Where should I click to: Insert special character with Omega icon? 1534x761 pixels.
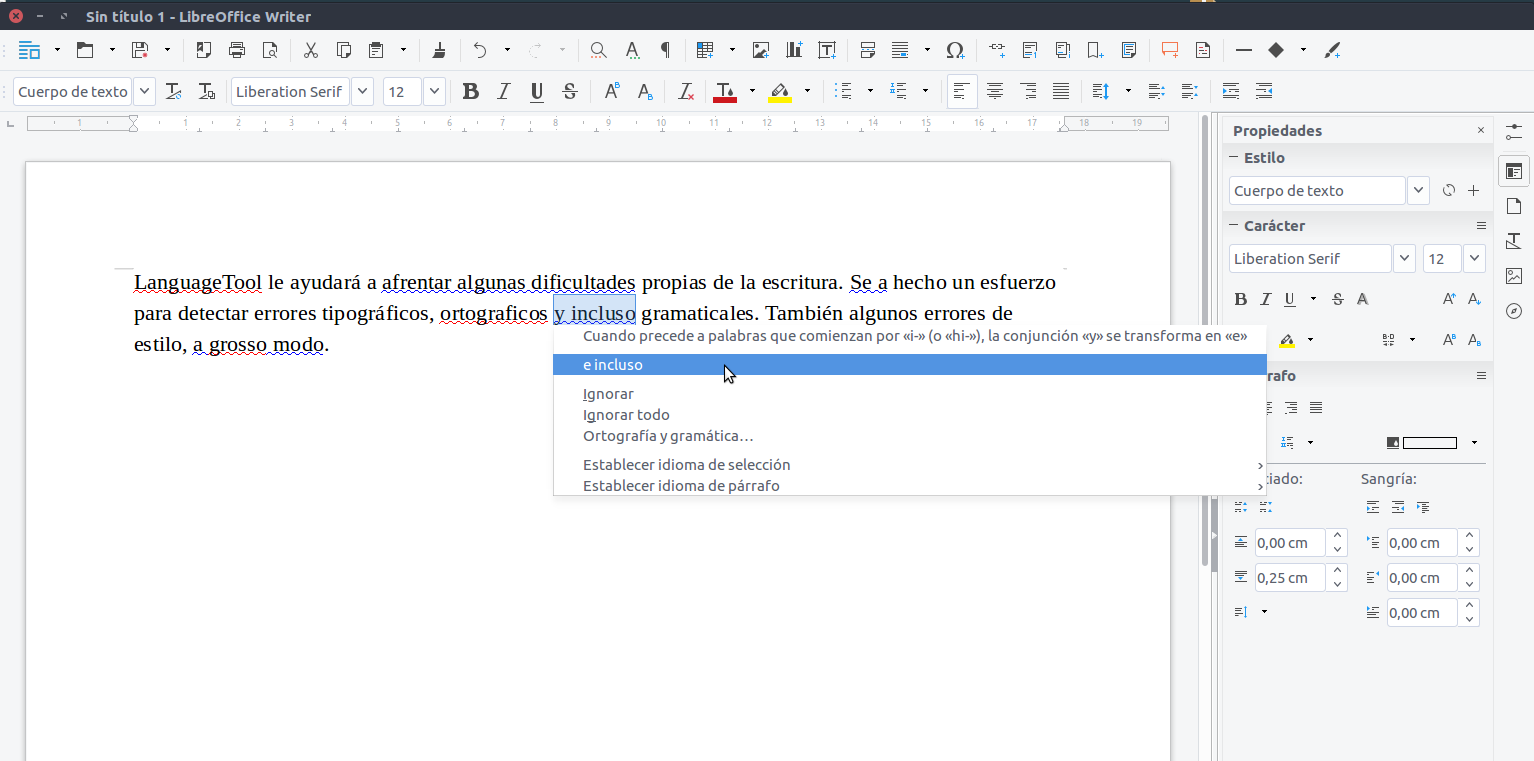click(x=955, y=50)
